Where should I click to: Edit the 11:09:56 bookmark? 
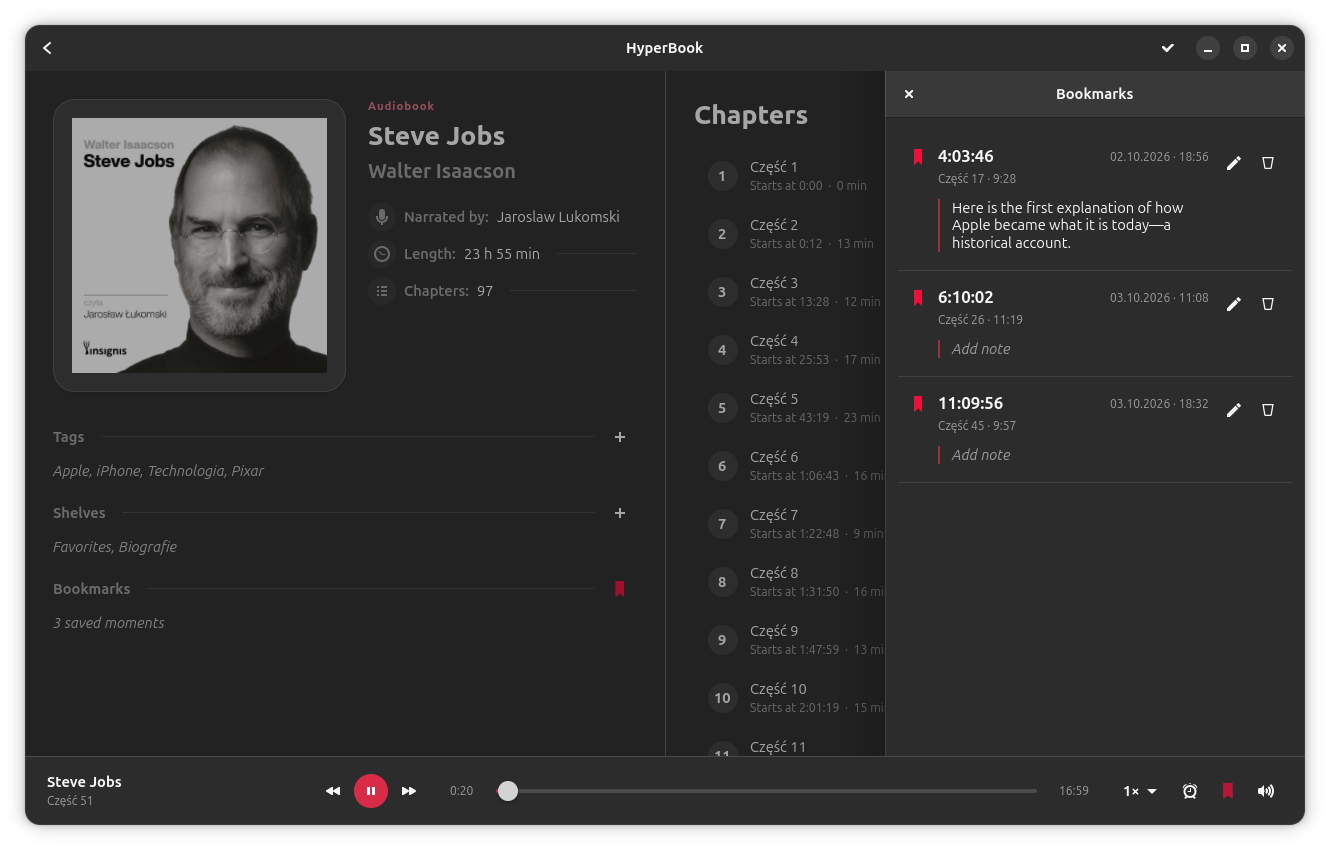click(x=1234, y=409)
